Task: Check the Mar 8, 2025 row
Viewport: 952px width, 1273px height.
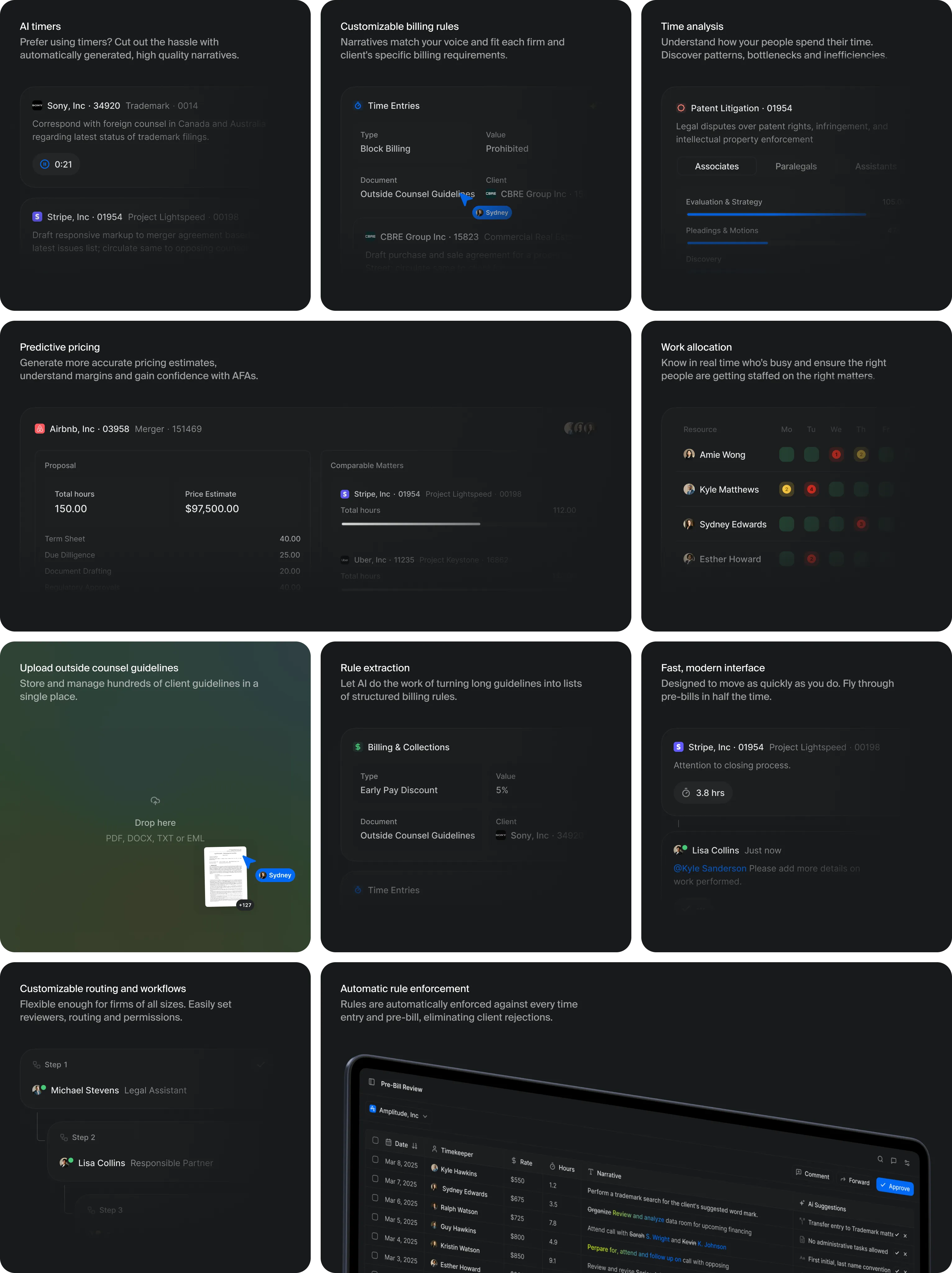Action: [x=375, y=1160]
